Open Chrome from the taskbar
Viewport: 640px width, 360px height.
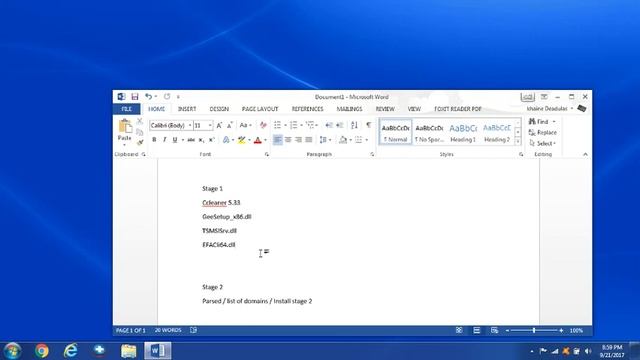41,351
